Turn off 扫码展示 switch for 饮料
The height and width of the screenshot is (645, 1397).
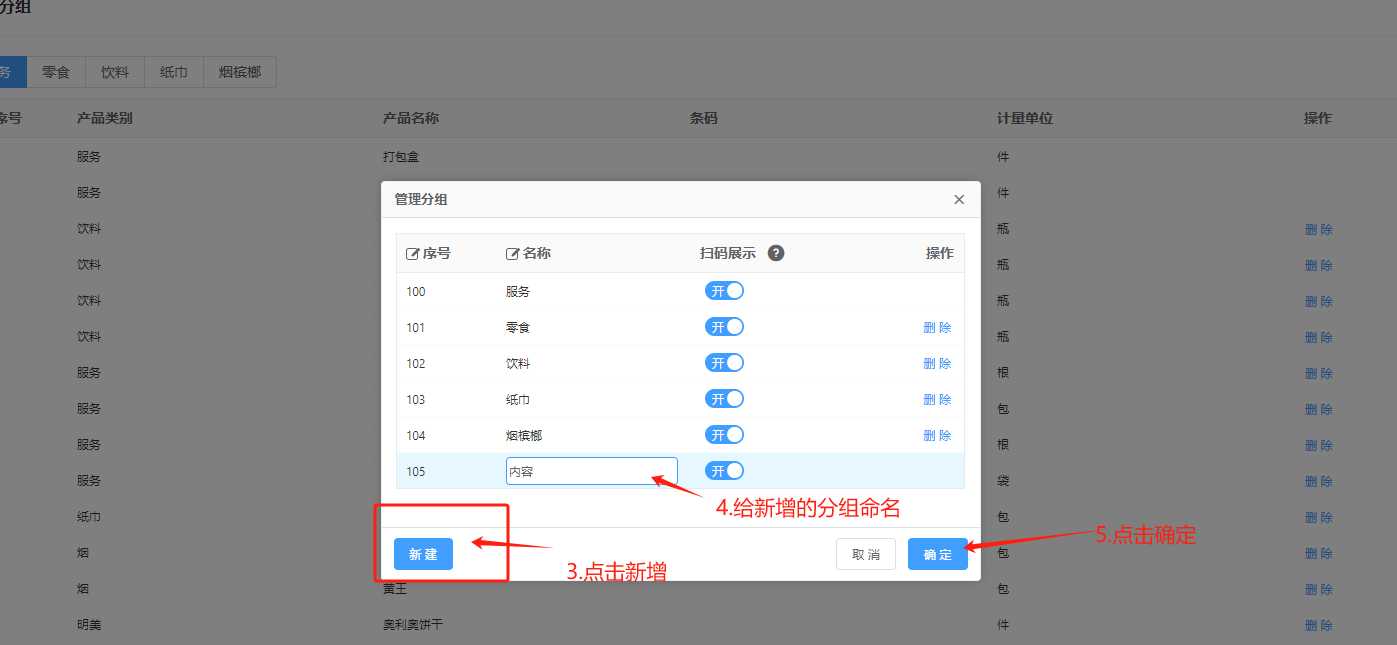click(725, 363)
